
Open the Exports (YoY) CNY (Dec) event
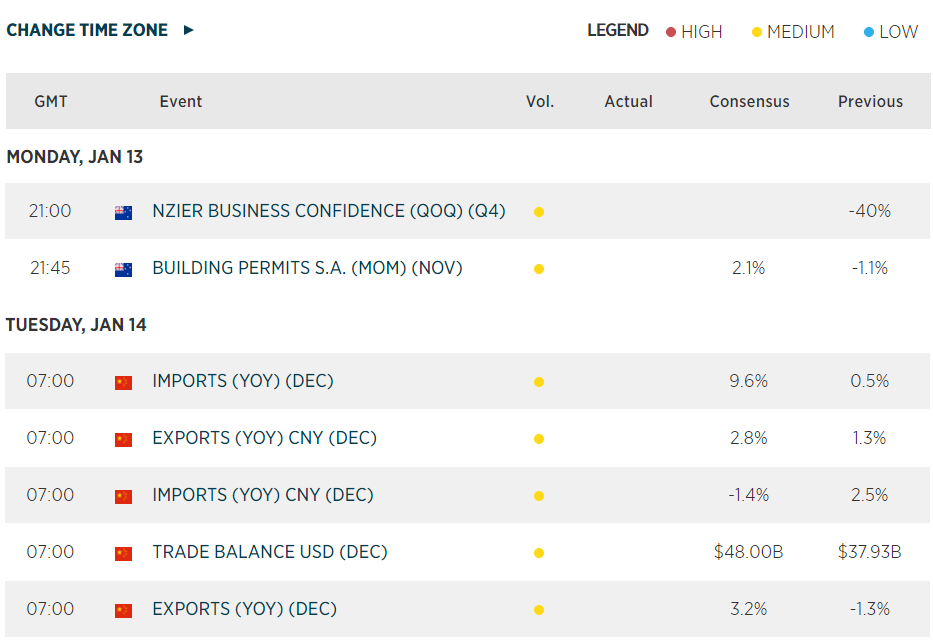pos(264,438)
